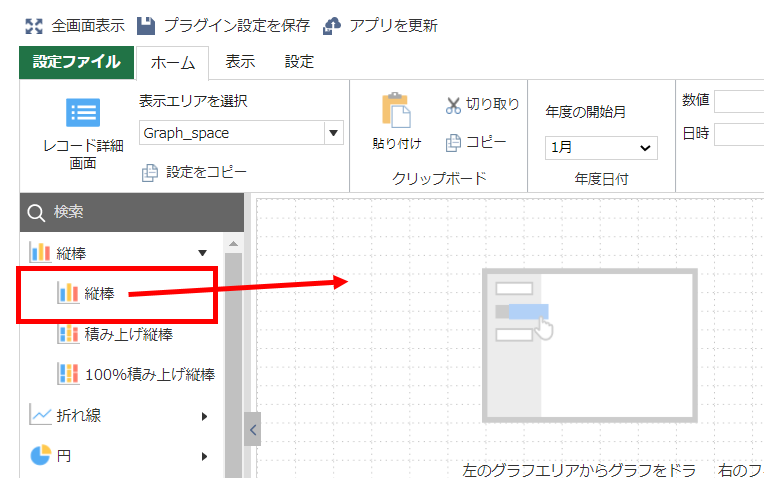Click the コピー button label
Screen dimensions: 764x478
click(486, 142)
